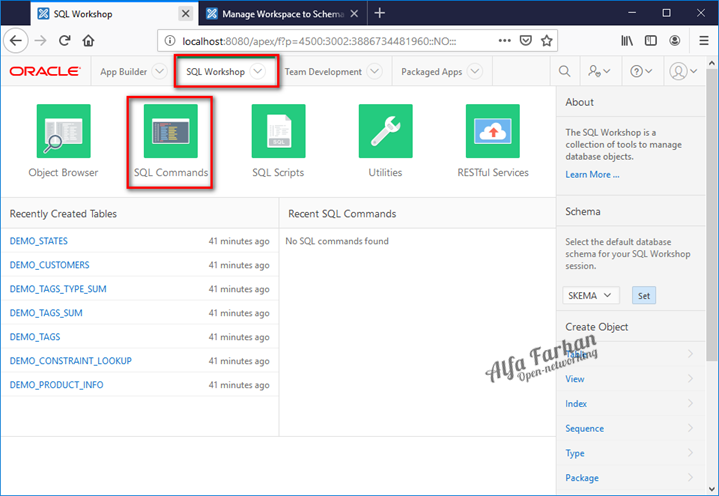719x496 pixels.
Task: Click the Oracle logo
Action: point(45,72)
